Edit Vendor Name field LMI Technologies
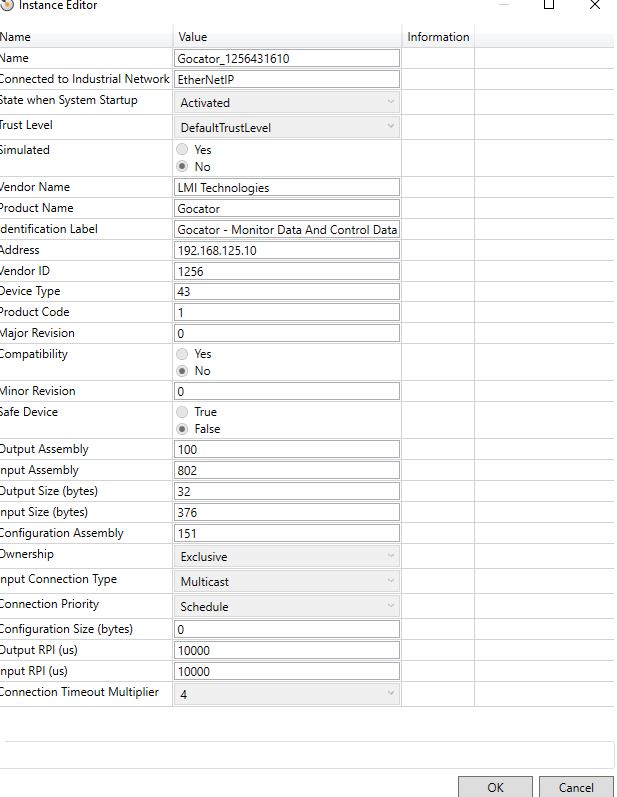617x797 pixels. [287, 188]
